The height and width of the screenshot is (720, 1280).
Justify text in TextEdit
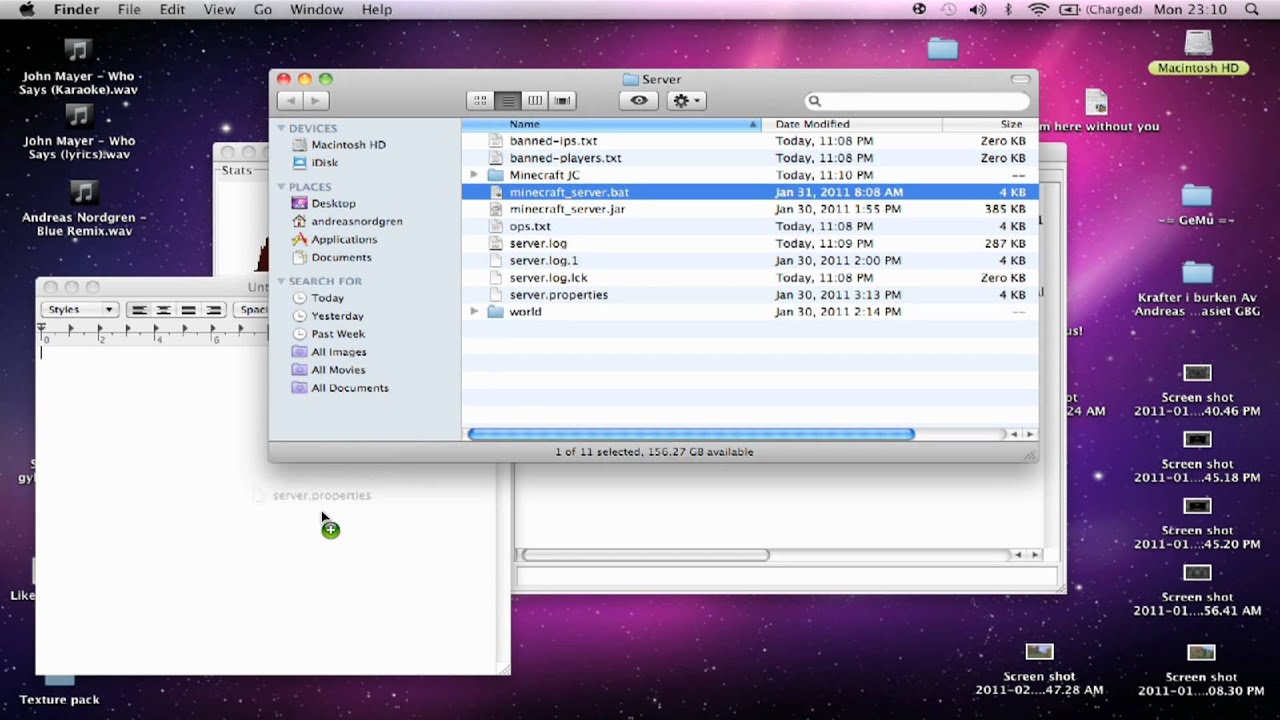click(x=188, y=310)
